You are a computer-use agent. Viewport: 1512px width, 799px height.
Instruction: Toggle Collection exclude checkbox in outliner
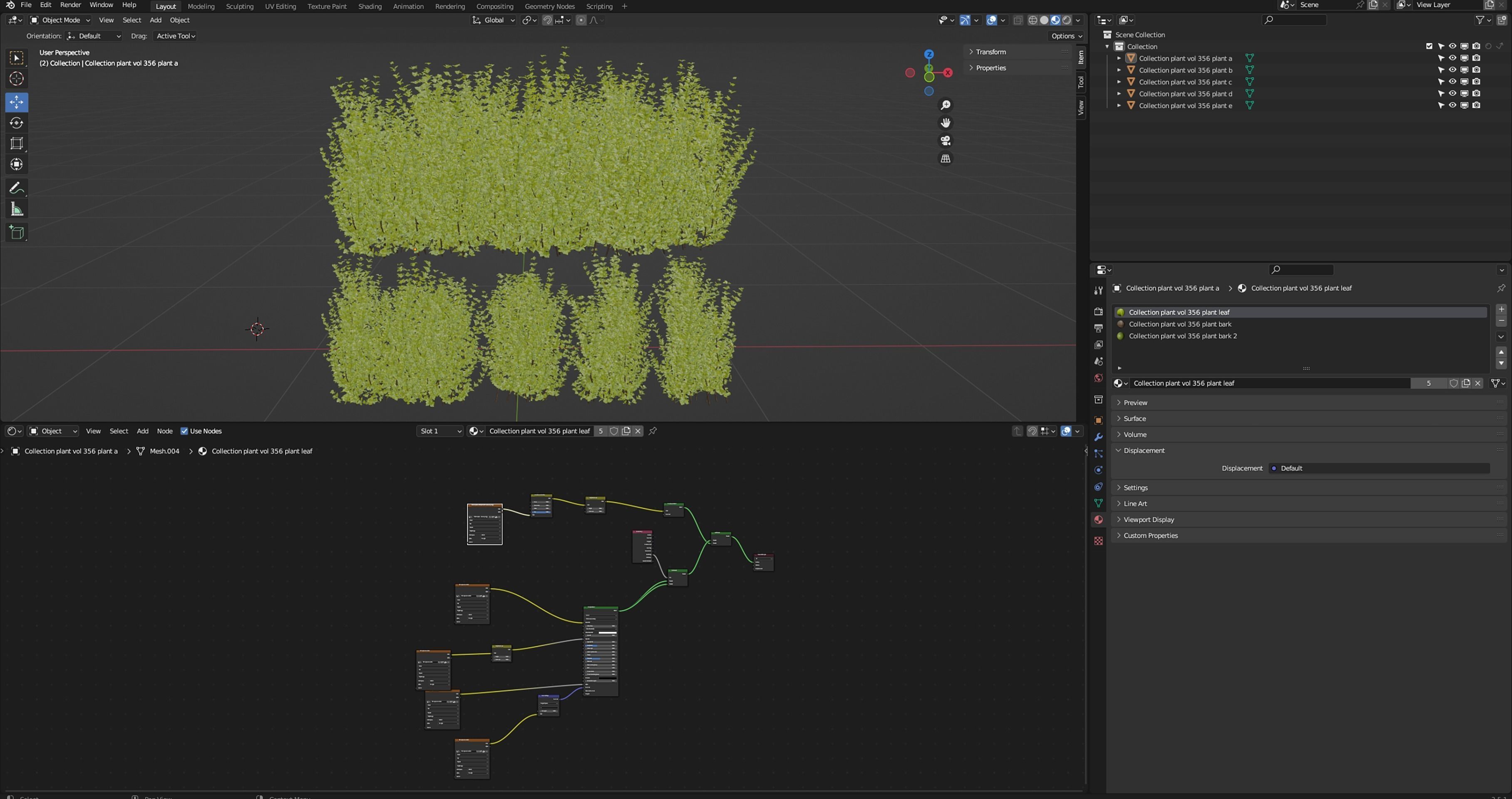(1429, 46)
